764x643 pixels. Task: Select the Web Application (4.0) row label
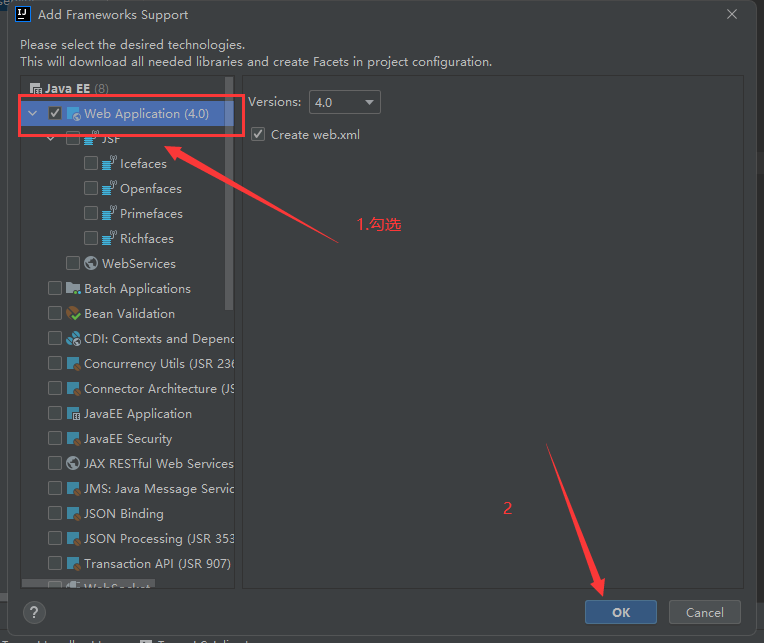pyautogui.click(x=146, y=114)
